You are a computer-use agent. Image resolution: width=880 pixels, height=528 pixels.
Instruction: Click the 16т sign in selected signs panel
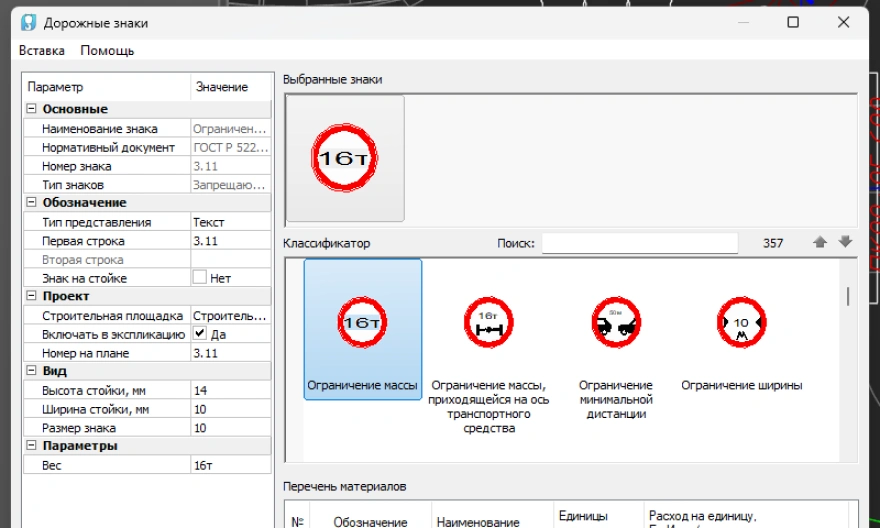click(x=345, y=158)
